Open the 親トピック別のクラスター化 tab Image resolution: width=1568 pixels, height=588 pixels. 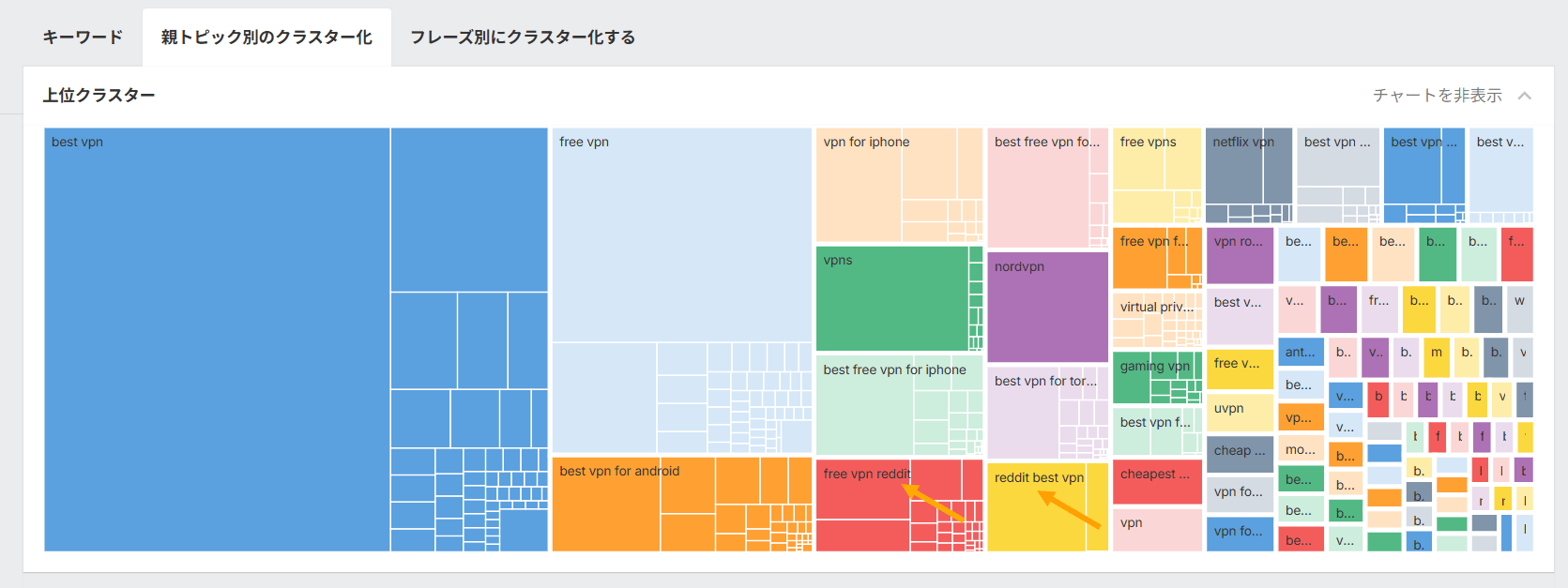(x=266, y=37)
